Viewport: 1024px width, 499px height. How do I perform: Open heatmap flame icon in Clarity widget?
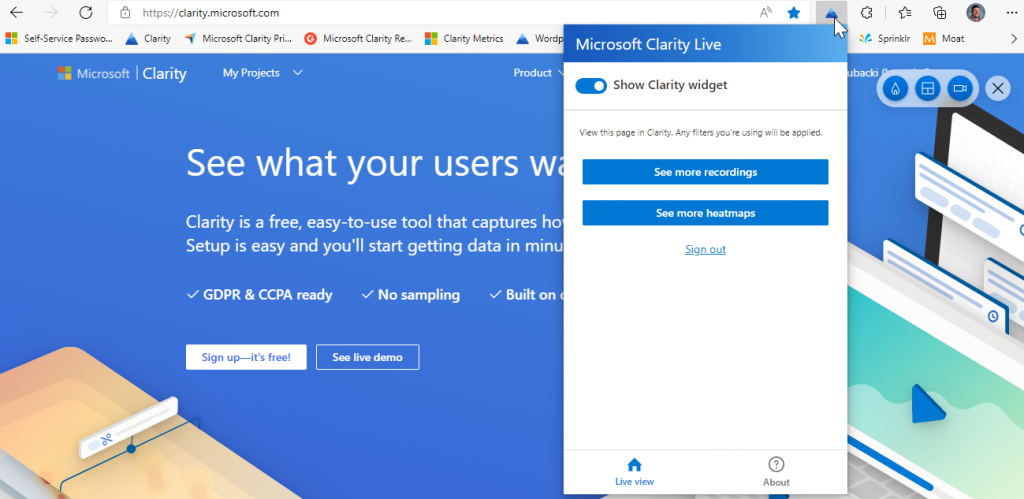pyautogui.click(x=895, y=89)
